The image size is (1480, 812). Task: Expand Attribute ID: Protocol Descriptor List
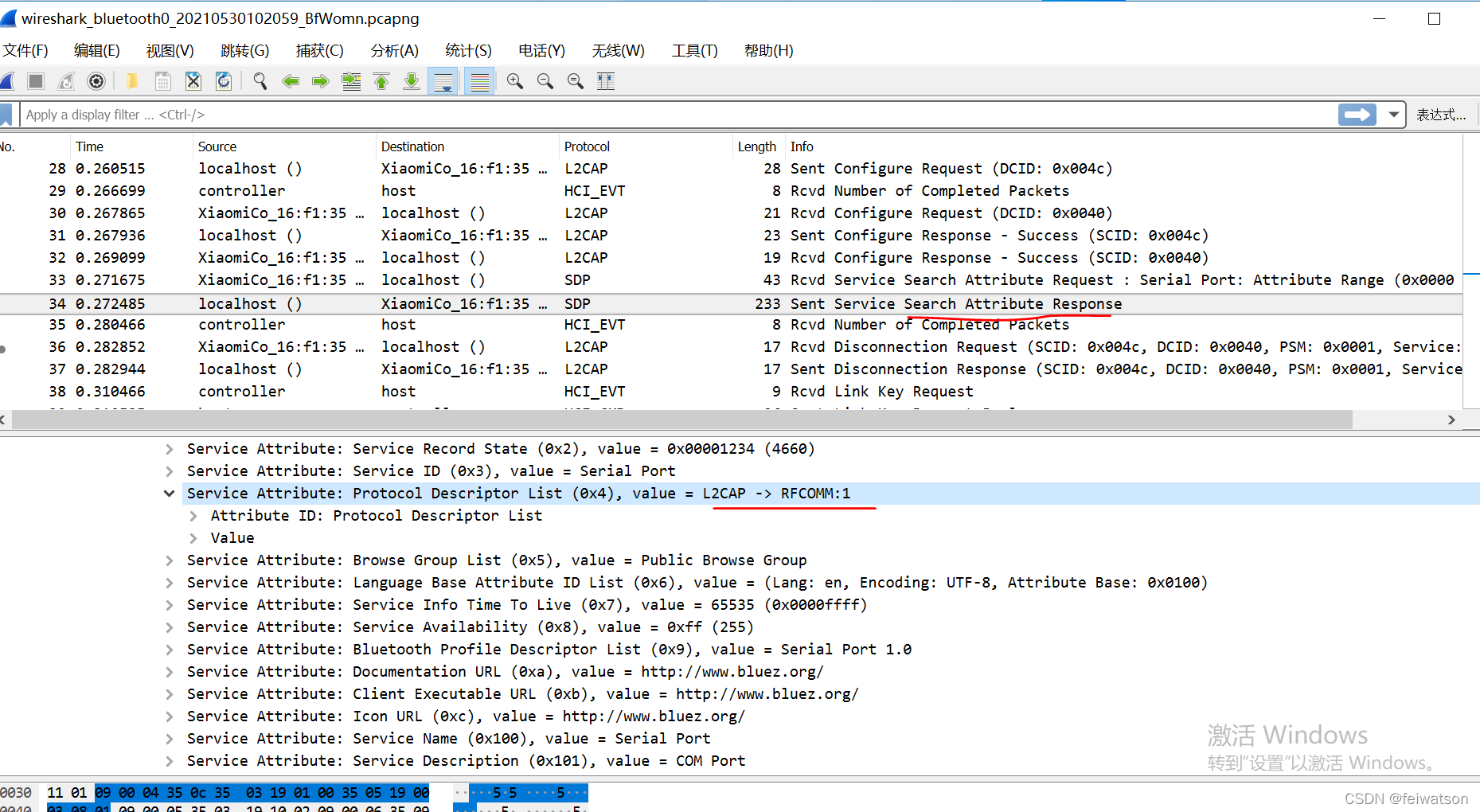(193, 516)
